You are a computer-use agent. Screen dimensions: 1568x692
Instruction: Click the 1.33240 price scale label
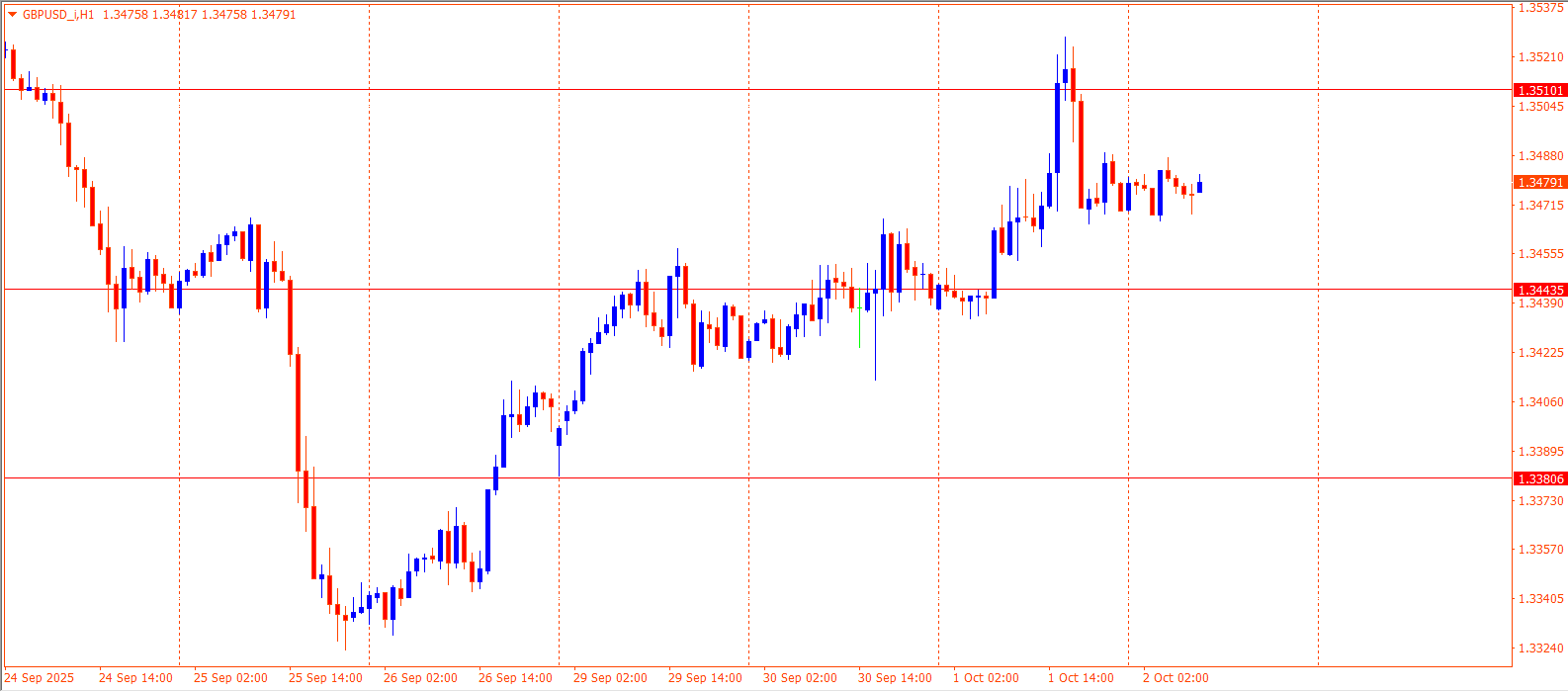coord(1540,649)
